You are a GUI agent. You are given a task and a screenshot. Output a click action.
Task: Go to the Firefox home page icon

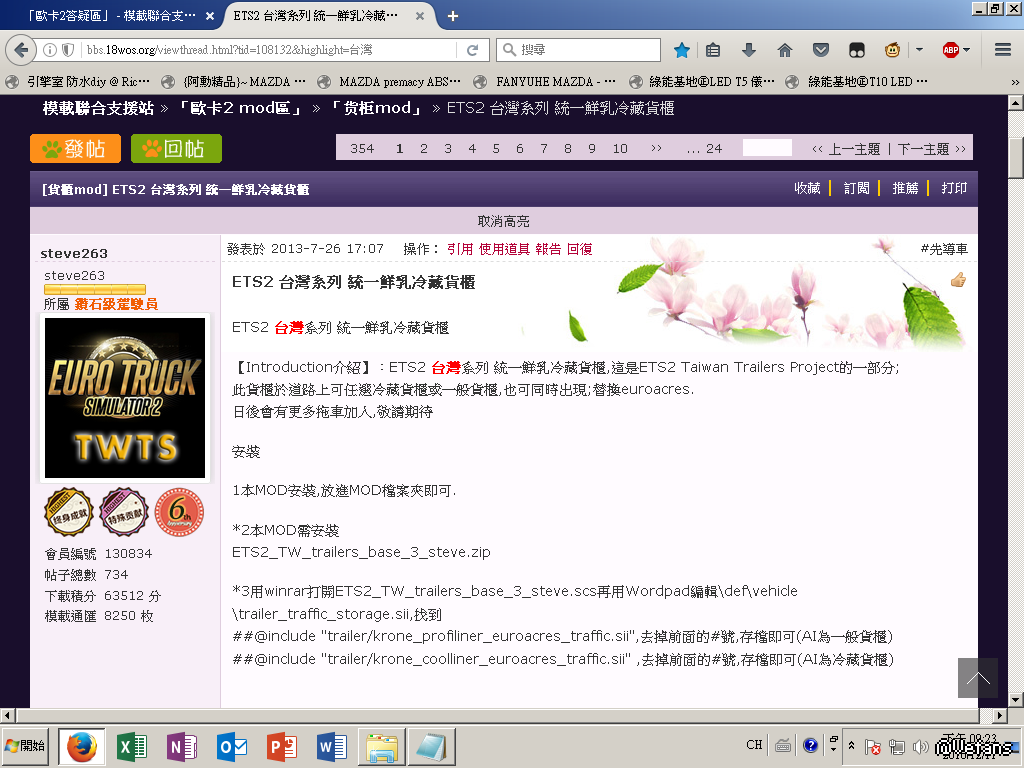[785, 50]
